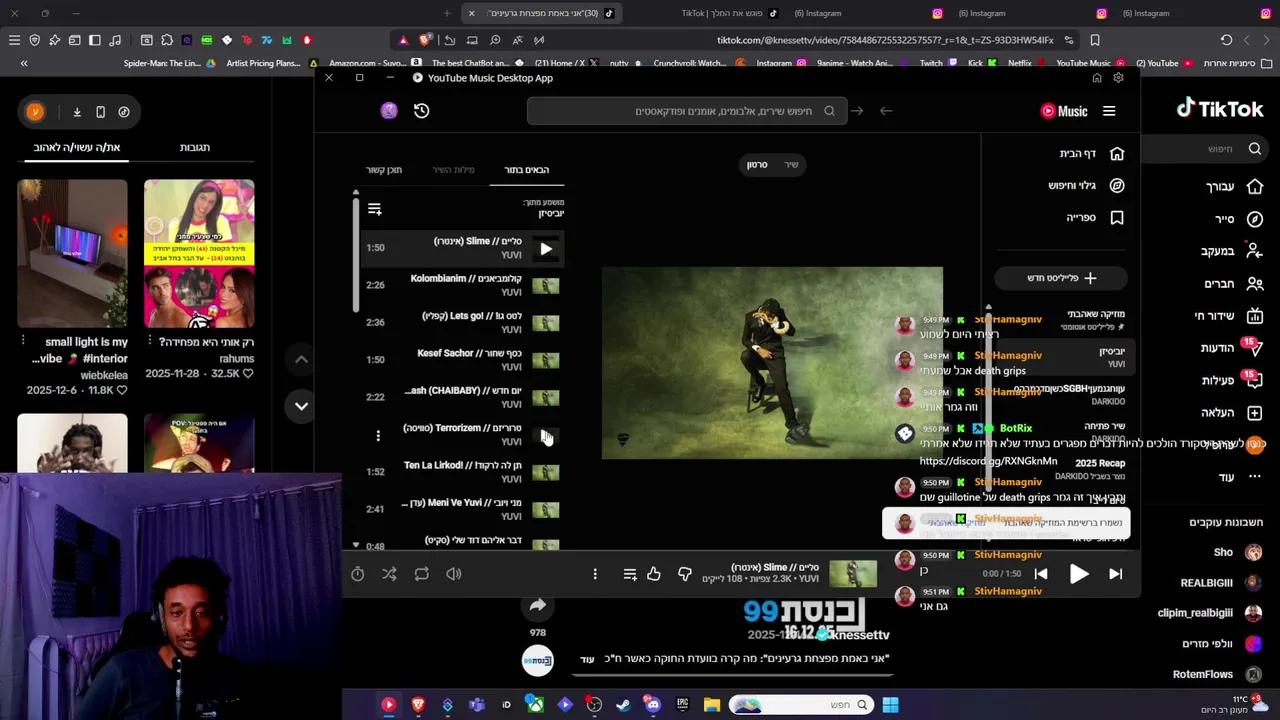Open Windows Start button
1280x720 pixels.
pos(890,705)
